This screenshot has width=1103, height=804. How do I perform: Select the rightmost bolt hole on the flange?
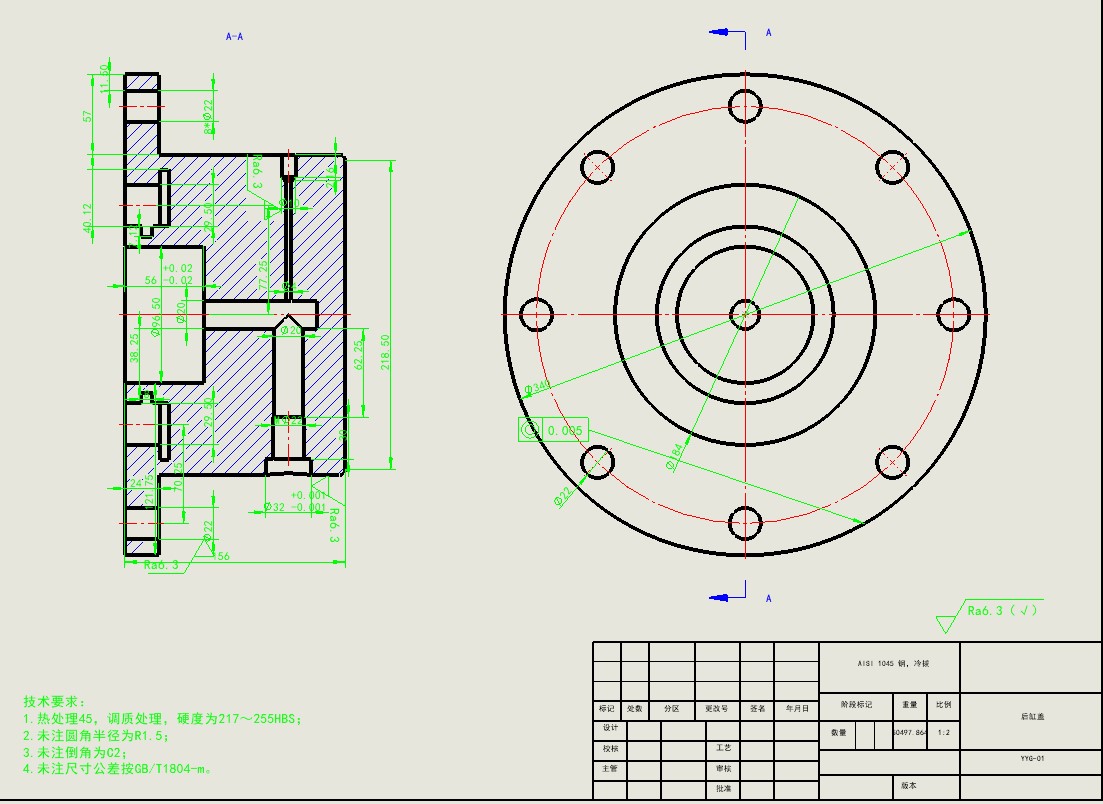click(x=953, y=314)
